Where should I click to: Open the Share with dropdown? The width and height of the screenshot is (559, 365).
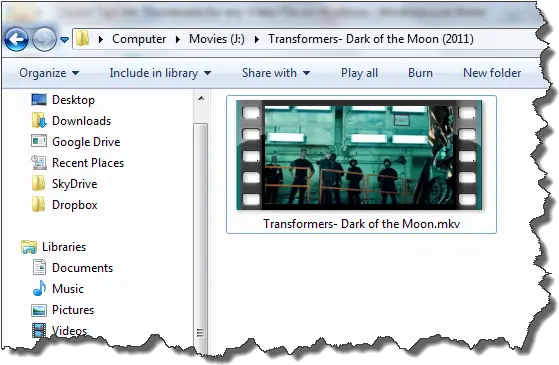pyautogui.click(x=276, y=73)
